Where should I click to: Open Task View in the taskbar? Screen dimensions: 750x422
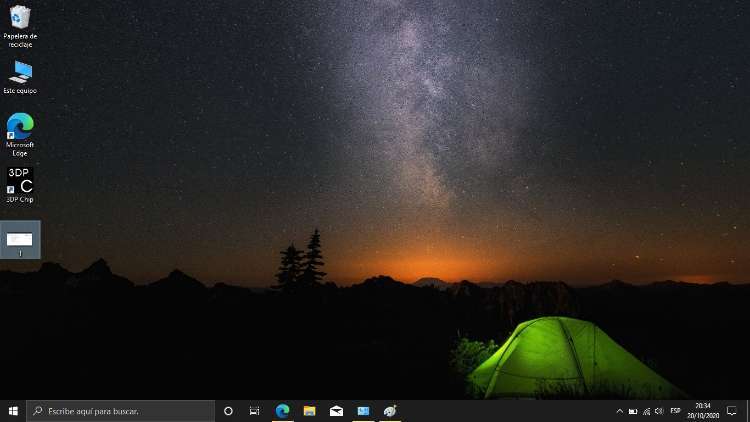[x=255, y=411]
